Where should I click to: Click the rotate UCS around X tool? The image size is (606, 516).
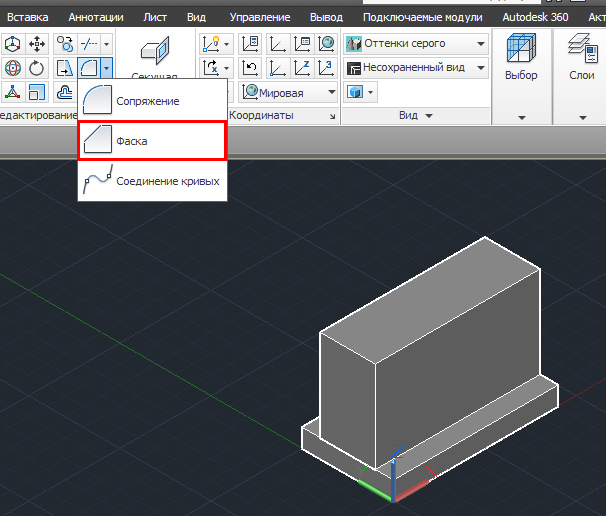211,68
